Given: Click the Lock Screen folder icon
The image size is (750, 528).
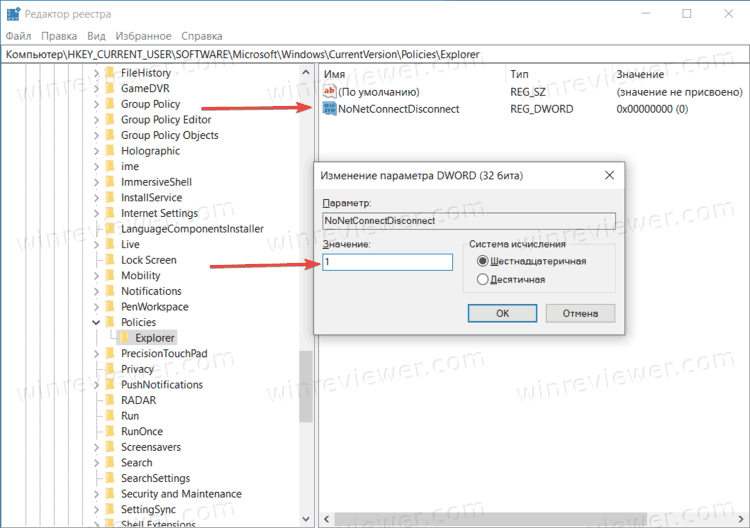Looking at the screenshot, I should point(110,260).
